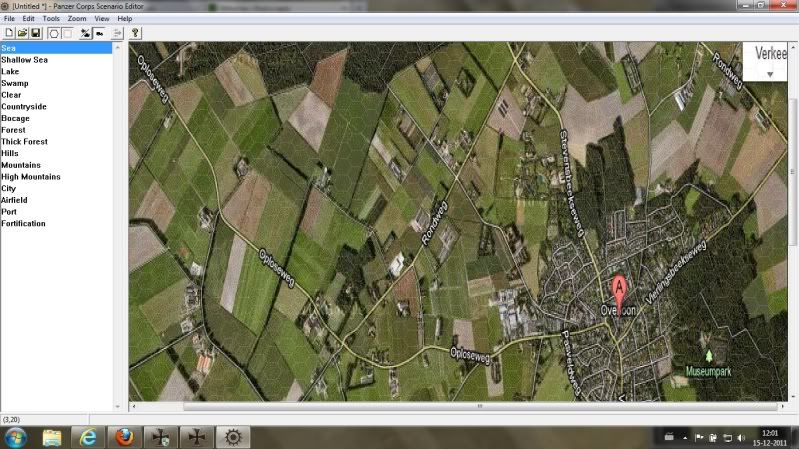Click the blank square toolbar button
This screenshot has height=449, width=799.
(x=67, y=33)
